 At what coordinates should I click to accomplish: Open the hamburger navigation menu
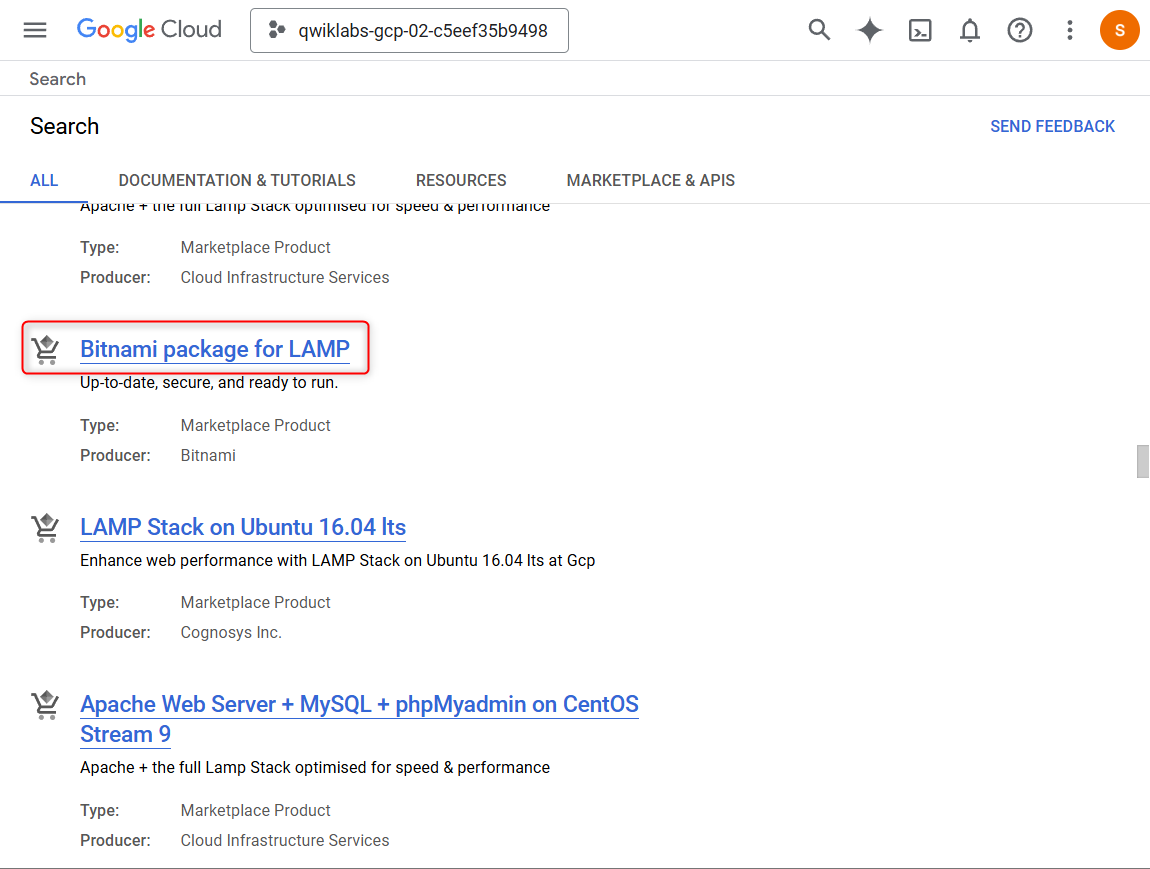[34, 30]
